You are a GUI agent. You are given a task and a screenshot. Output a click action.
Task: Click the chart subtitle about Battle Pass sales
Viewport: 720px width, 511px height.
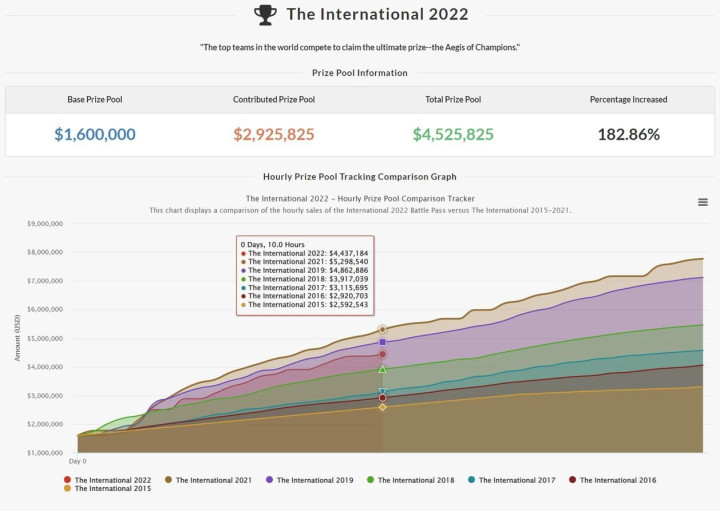click(x=360, y=210)
